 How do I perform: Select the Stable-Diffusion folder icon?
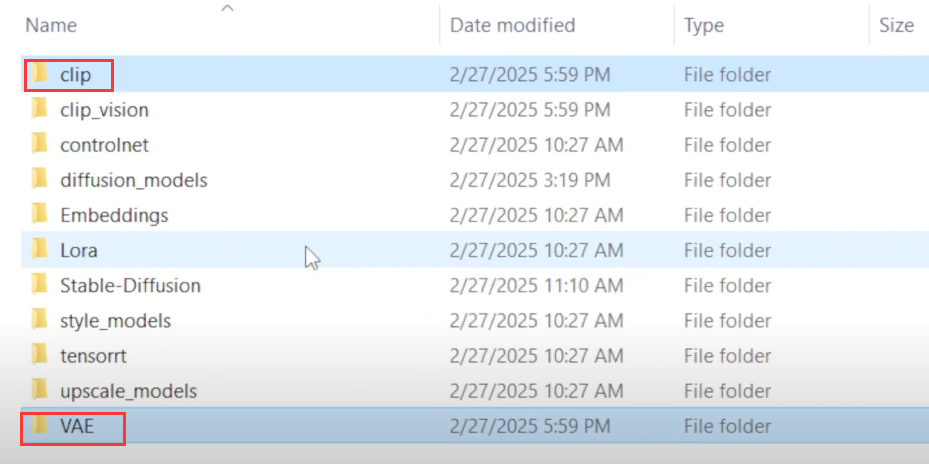click(x=39, y=285)
